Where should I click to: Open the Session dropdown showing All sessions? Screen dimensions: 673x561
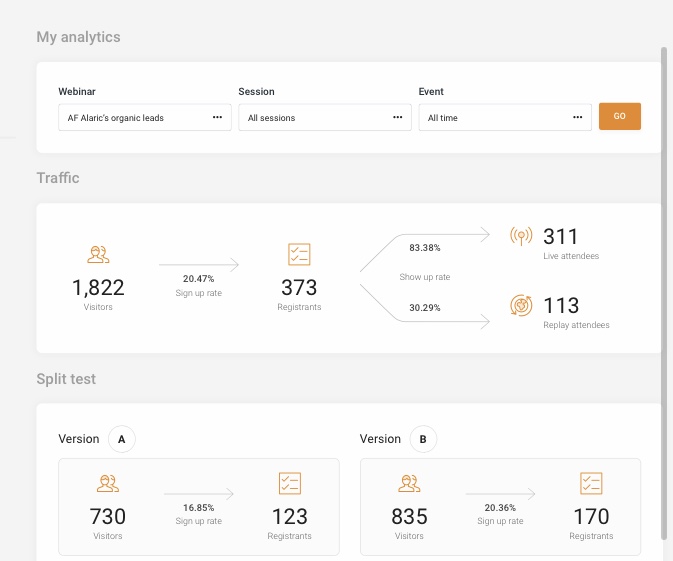tap(325, 118)
